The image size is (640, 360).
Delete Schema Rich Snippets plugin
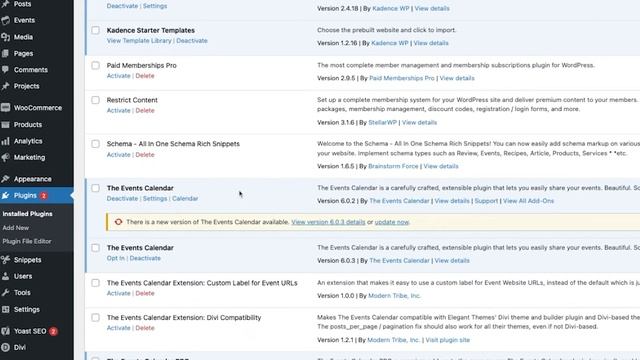[145, 155]
